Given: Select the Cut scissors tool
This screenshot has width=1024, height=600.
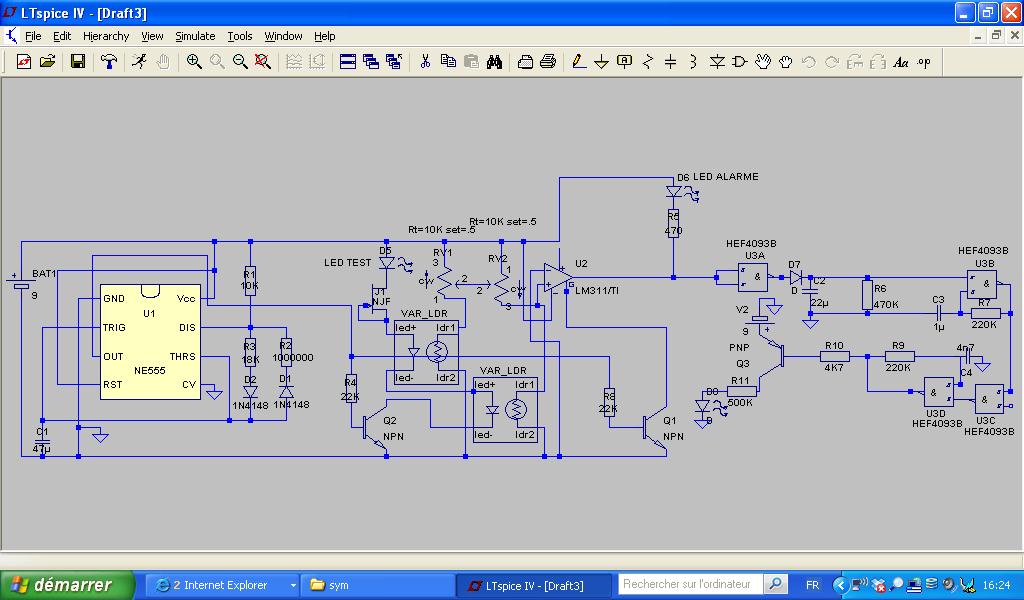Looking at the screenshot, I should [x=425, y=61].
